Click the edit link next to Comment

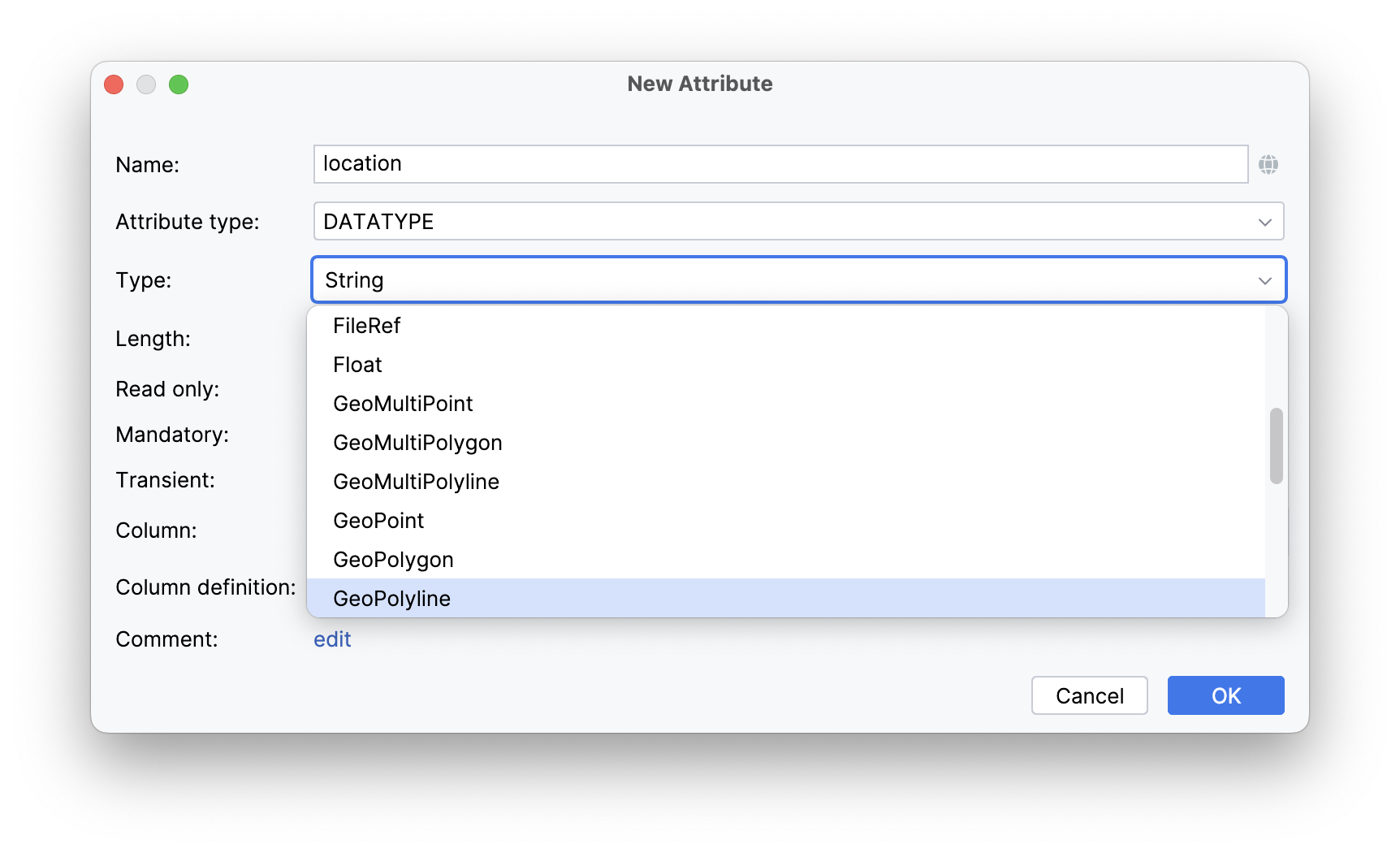pos(332,639)
